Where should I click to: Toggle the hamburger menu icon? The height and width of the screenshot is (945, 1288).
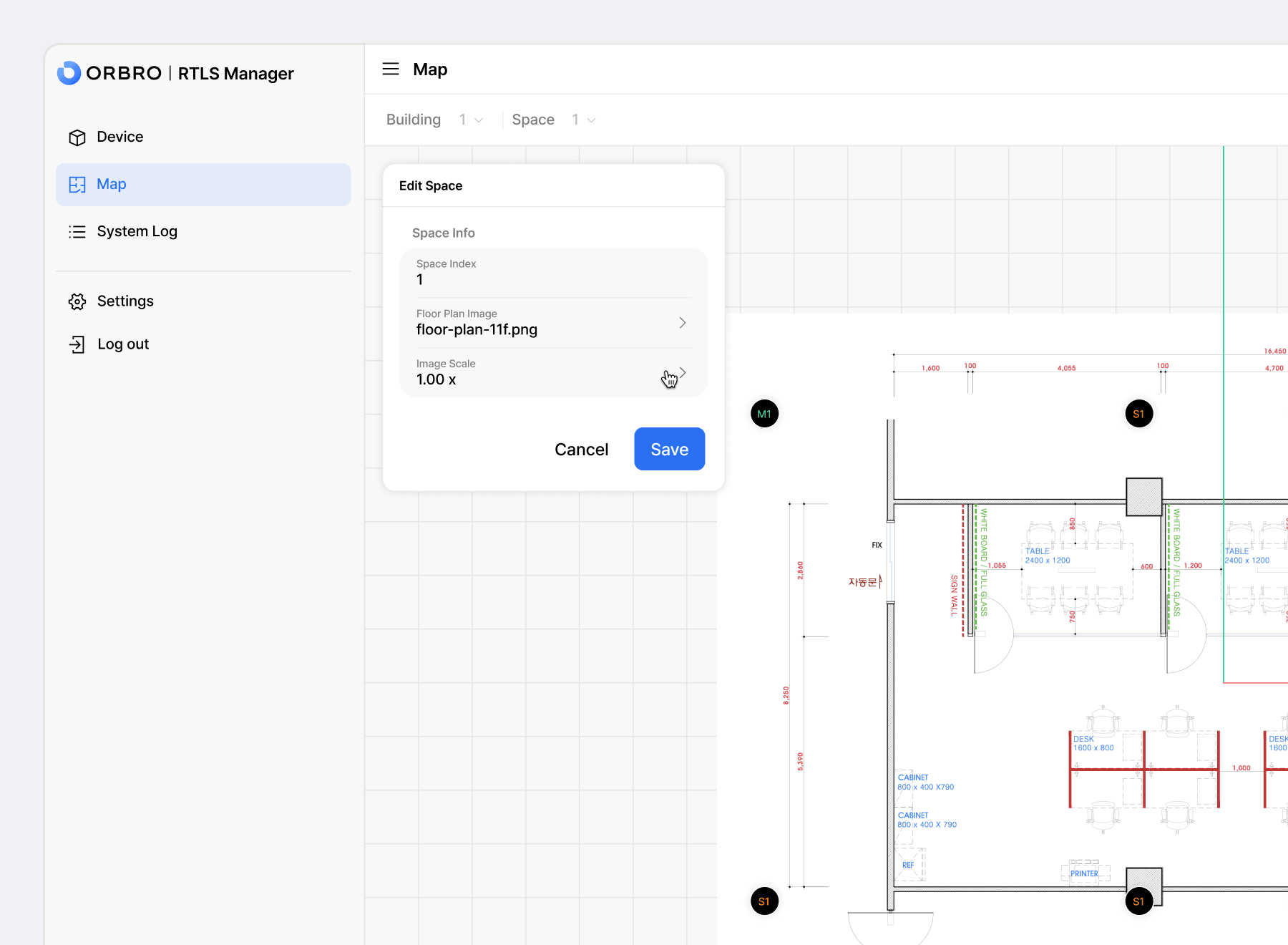pyautogui.click(x=391, y=69)
